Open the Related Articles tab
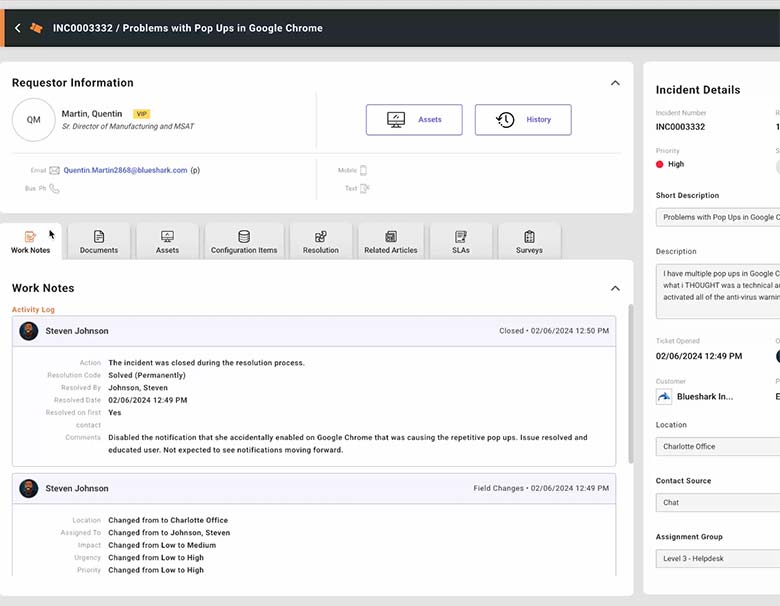 click(391, 242)
